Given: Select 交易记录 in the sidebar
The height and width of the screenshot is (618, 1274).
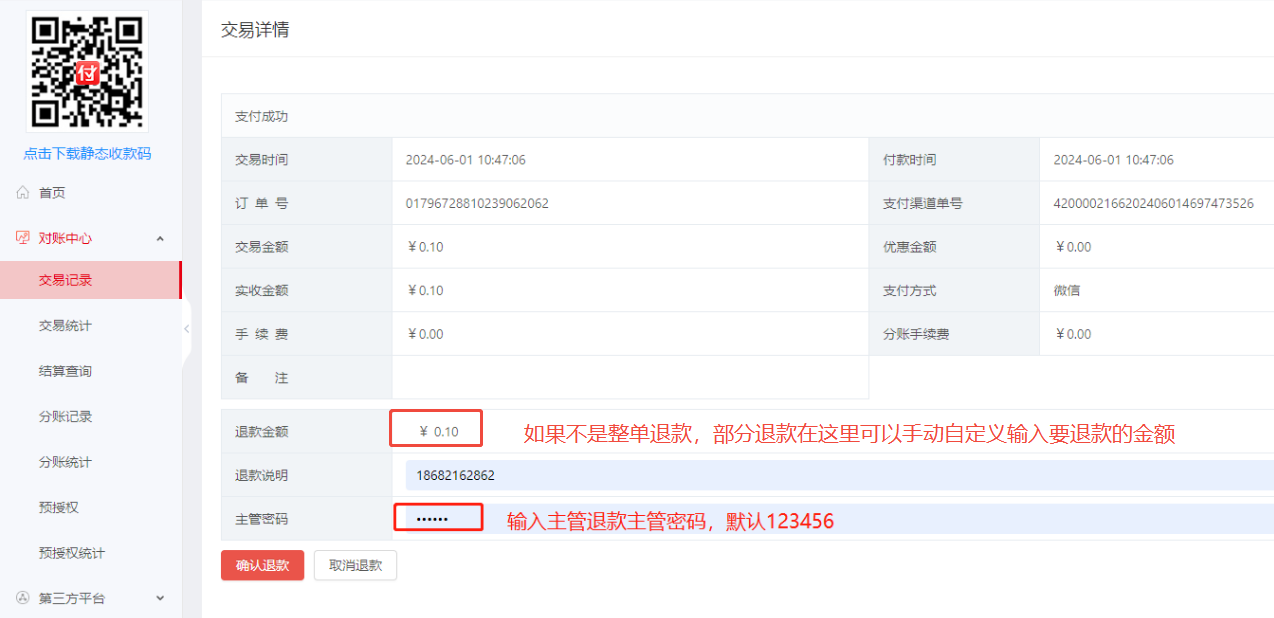Looking at the screenshot, I should click(x=91, y=280).
